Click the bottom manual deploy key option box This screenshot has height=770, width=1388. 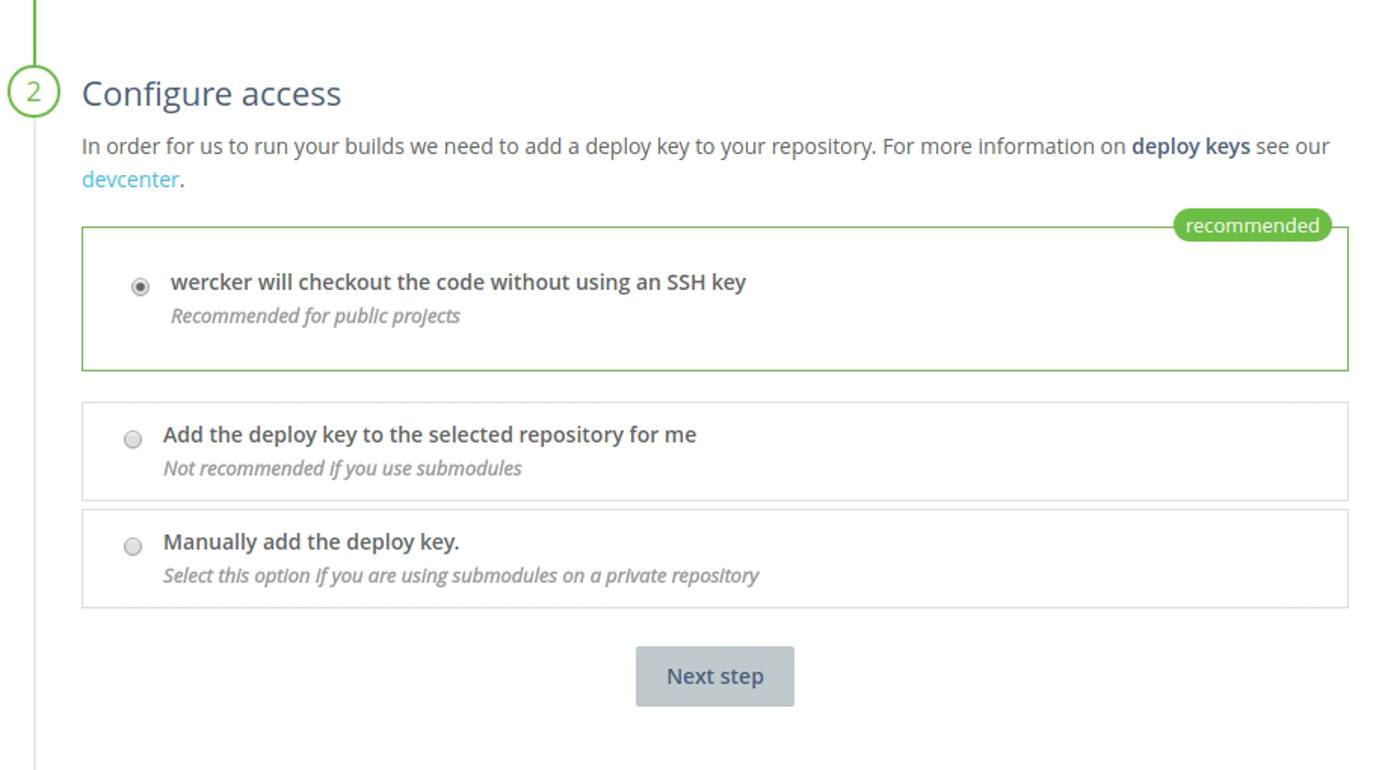(714, 558)
